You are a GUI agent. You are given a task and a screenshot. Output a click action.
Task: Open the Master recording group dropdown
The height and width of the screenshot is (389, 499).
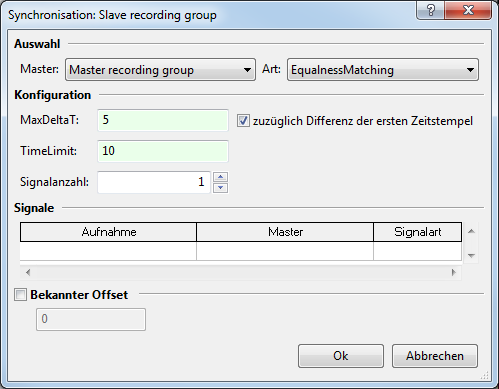click(x=160, y=70)
